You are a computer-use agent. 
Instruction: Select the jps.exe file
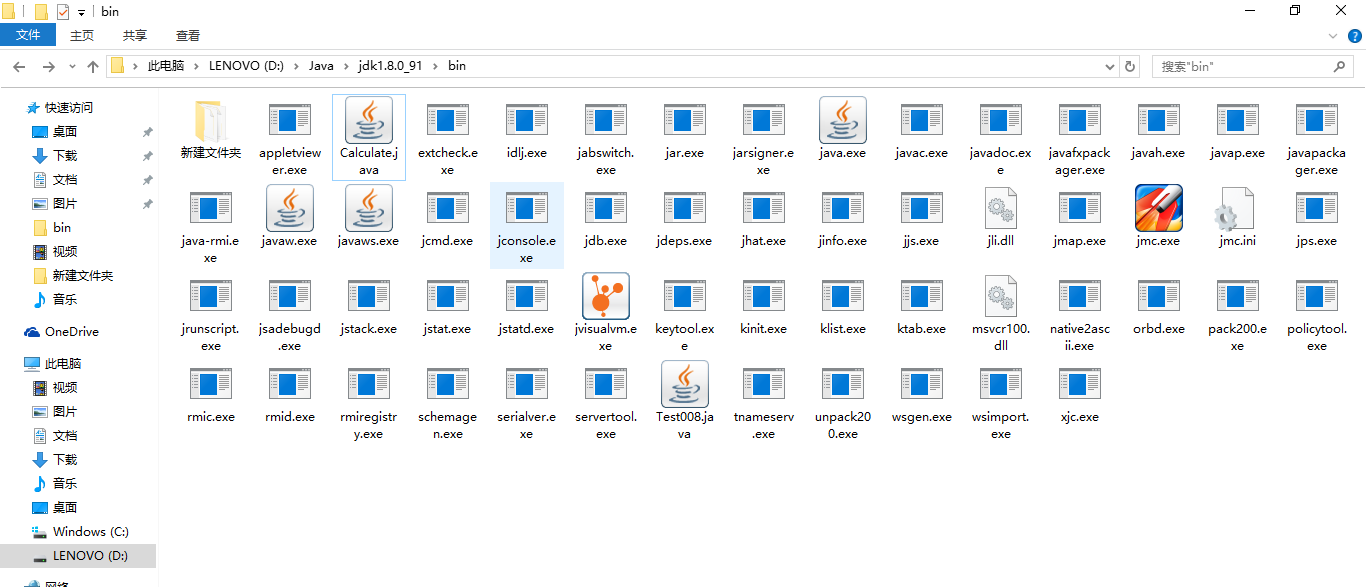(x=1317, y=217)
